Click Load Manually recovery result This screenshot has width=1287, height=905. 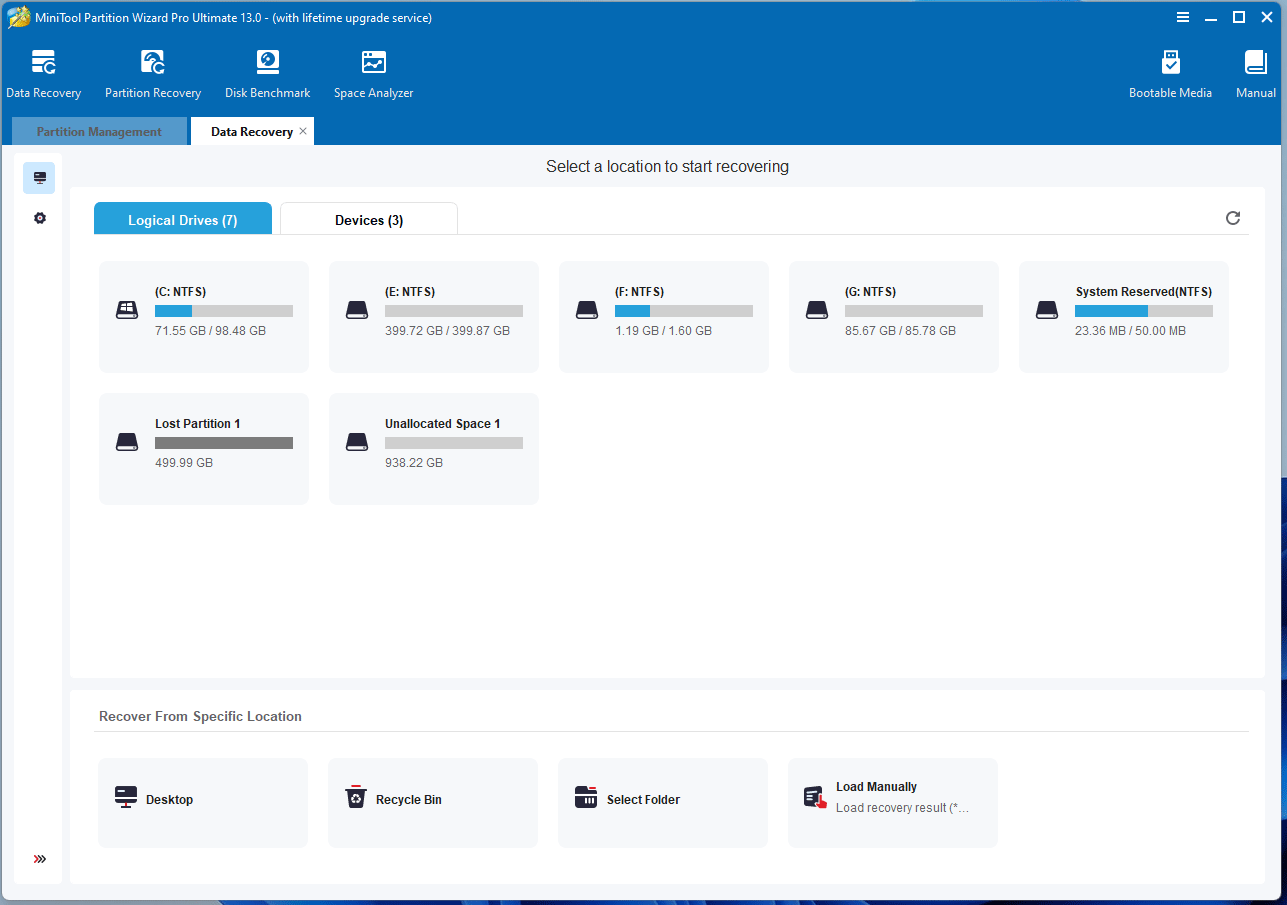click(893, 802)
